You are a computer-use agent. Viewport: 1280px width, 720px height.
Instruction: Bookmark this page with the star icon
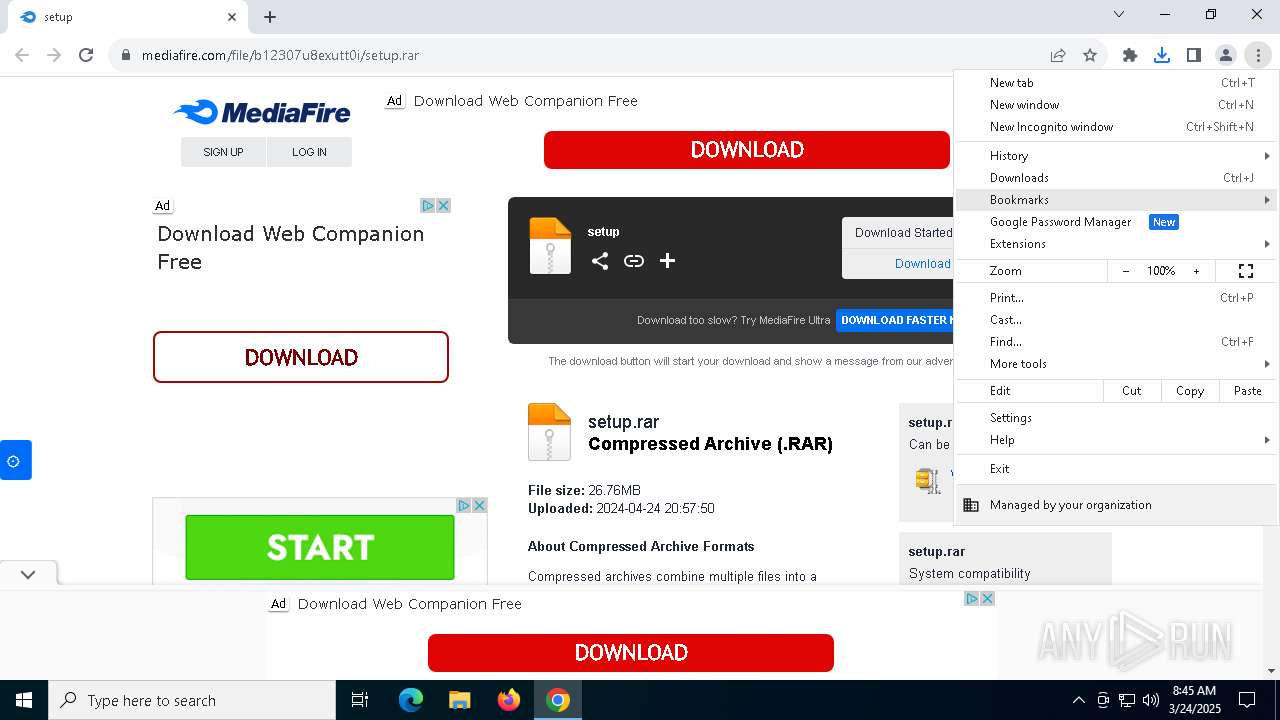(x=1090, y=55)
